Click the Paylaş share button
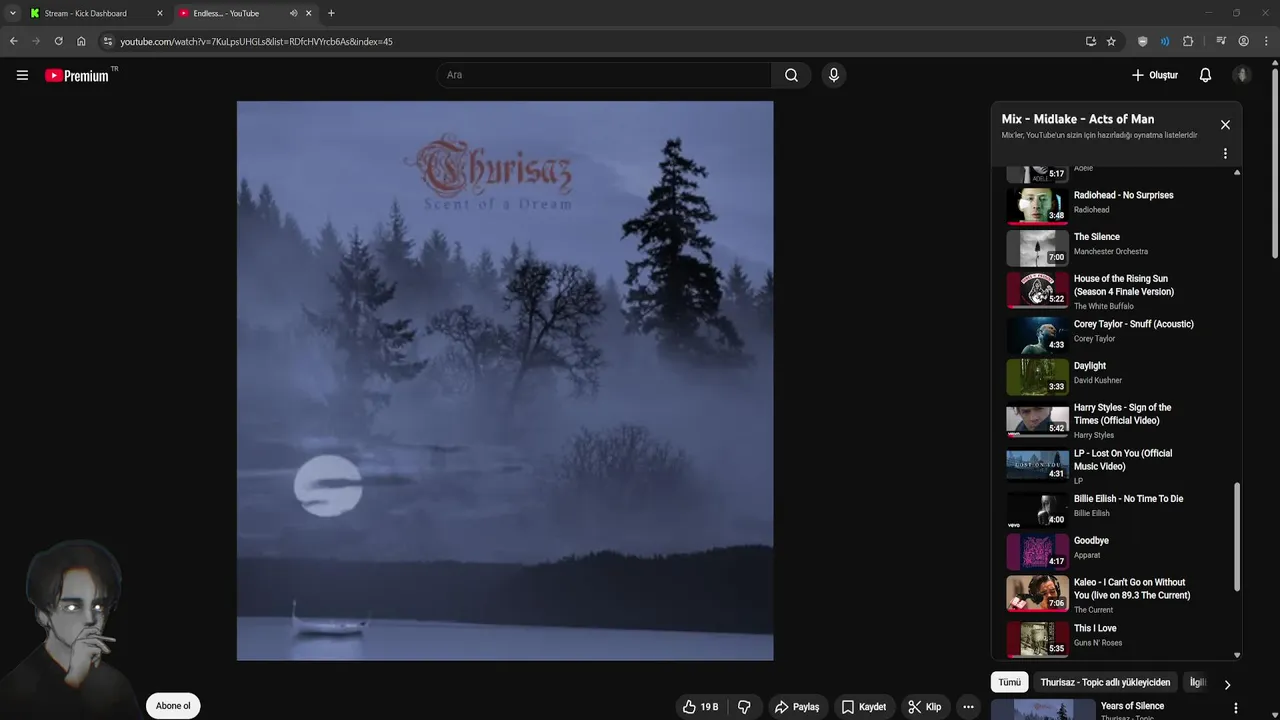1280x720 pixels. tap(797, 706)
